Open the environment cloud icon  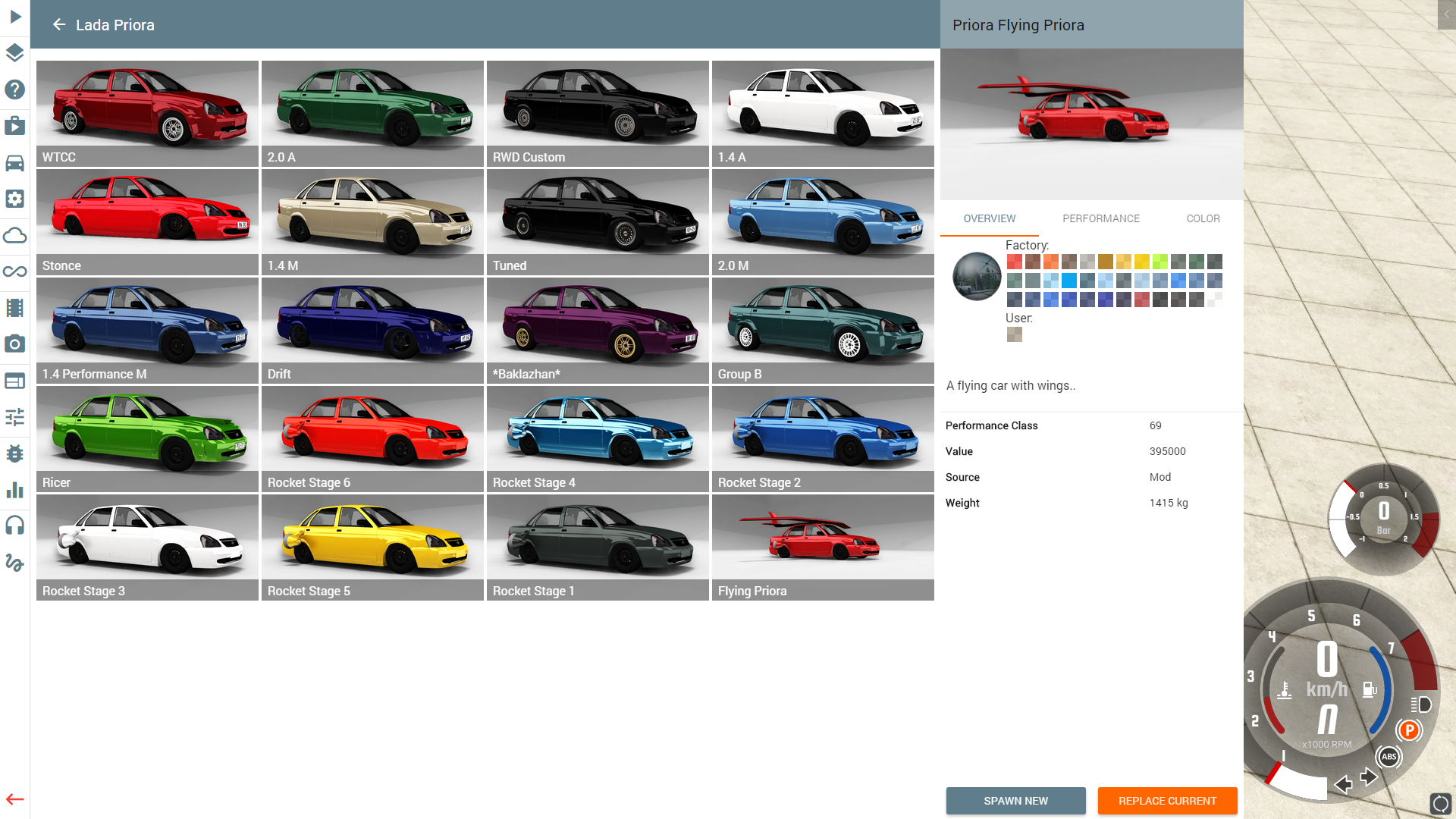[15, 235]
